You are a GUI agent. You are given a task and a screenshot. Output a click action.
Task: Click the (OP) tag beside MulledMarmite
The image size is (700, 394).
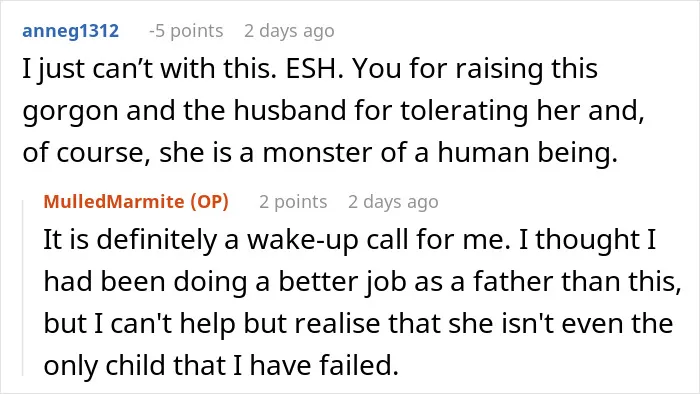[209, 202]
